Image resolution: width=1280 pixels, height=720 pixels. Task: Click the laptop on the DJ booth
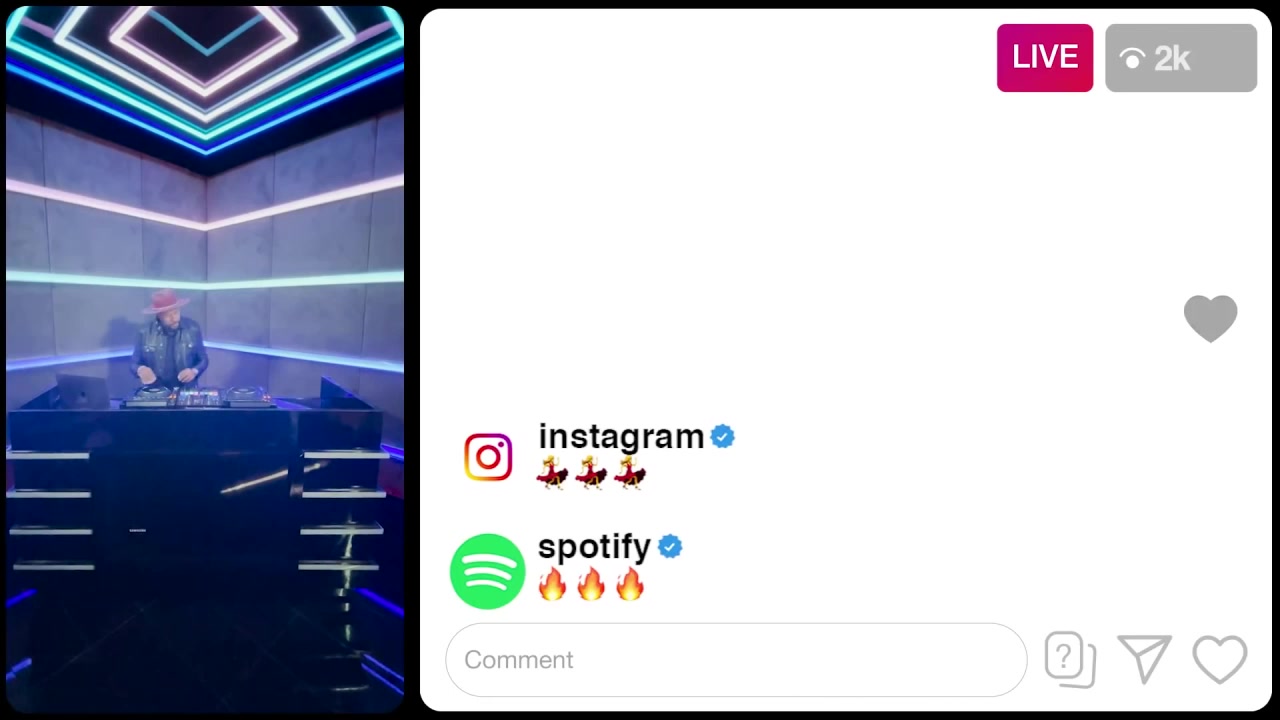84,391
